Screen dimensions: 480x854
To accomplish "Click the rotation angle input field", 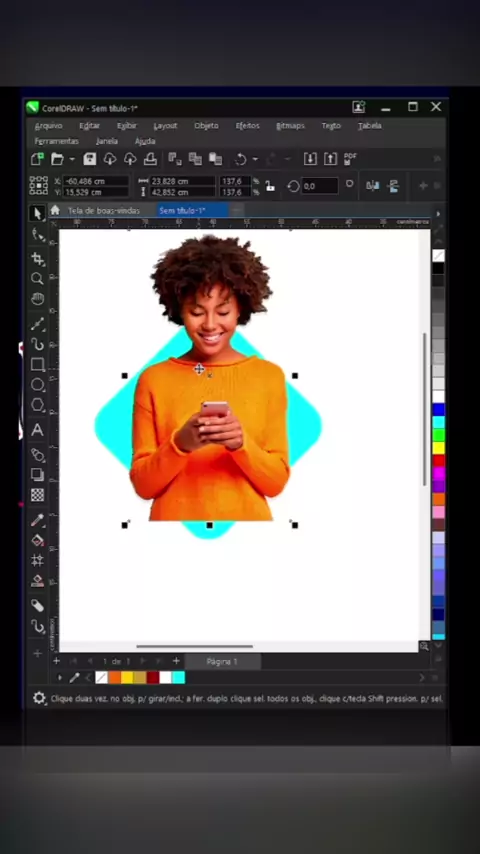I will 320,186.
